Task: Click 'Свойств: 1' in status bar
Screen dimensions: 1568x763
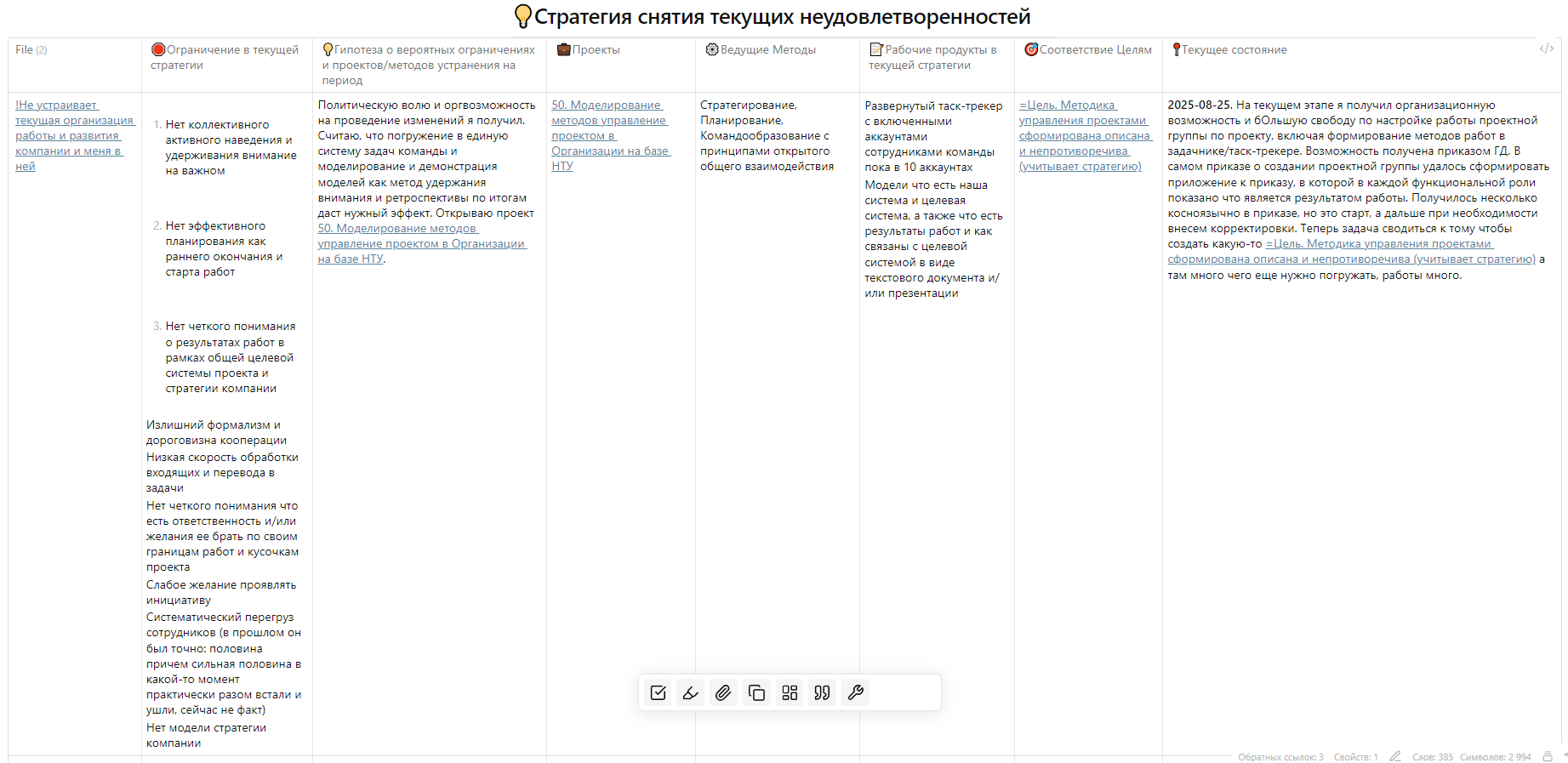Action: click(x=1355, y=757)
